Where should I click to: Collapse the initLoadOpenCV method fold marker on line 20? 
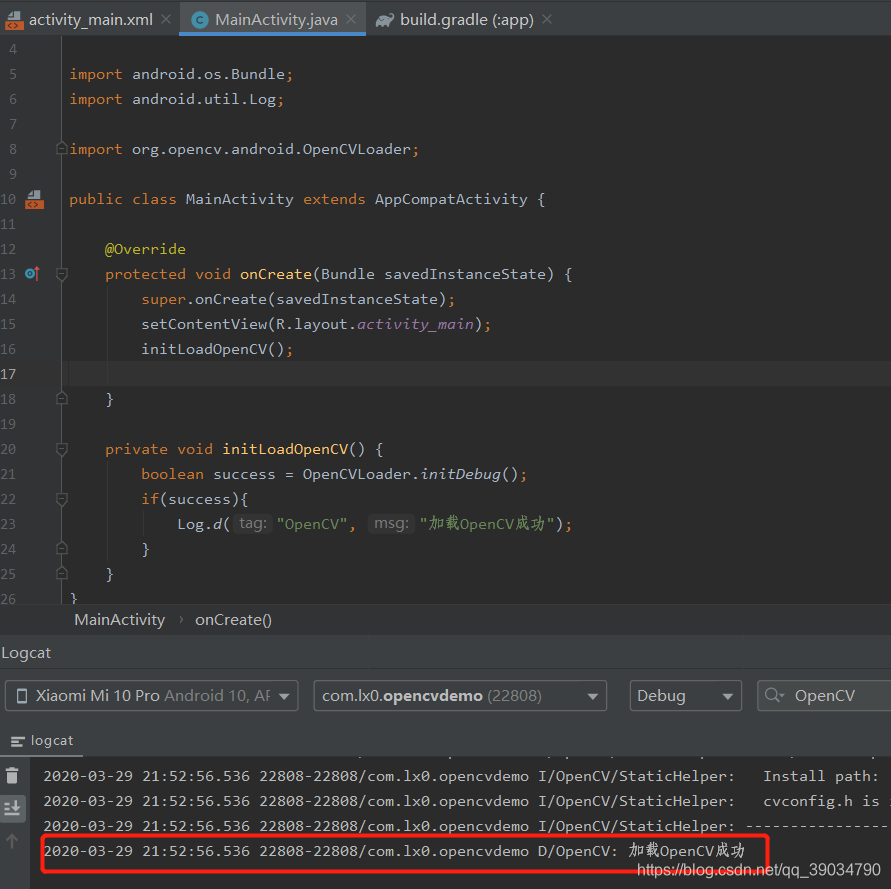[62, 450]
